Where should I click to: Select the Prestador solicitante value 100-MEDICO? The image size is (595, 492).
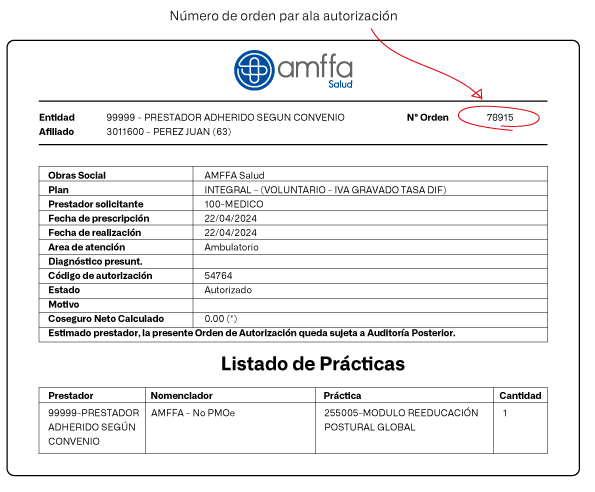234,204
